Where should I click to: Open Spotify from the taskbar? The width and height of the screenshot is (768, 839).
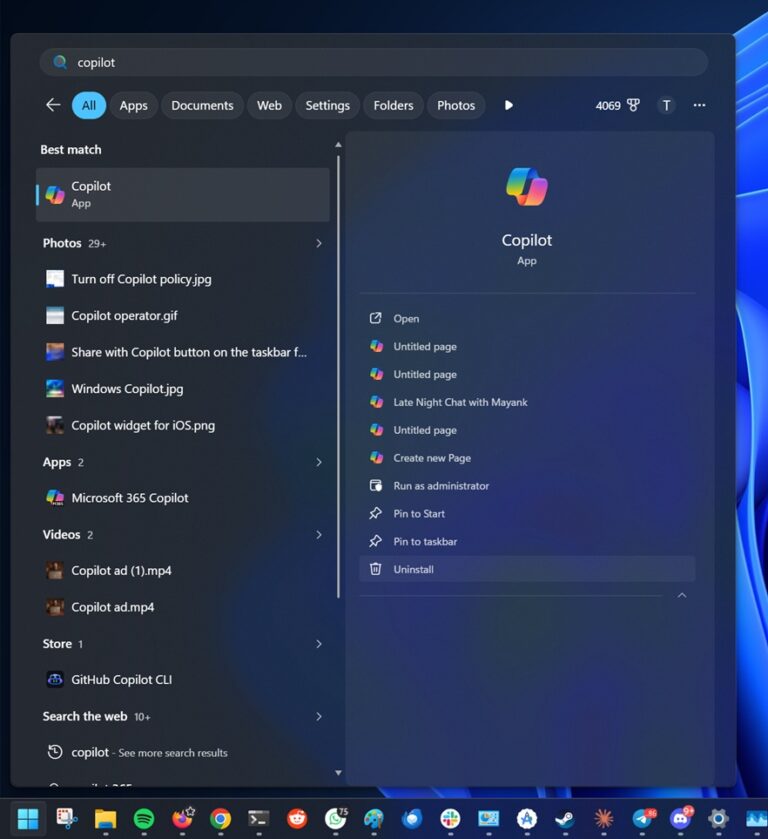[x=144, y=819]
